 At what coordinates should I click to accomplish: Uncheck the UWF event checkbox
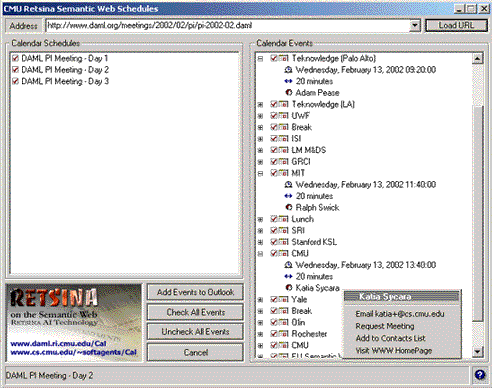click(x=274, y=116)
